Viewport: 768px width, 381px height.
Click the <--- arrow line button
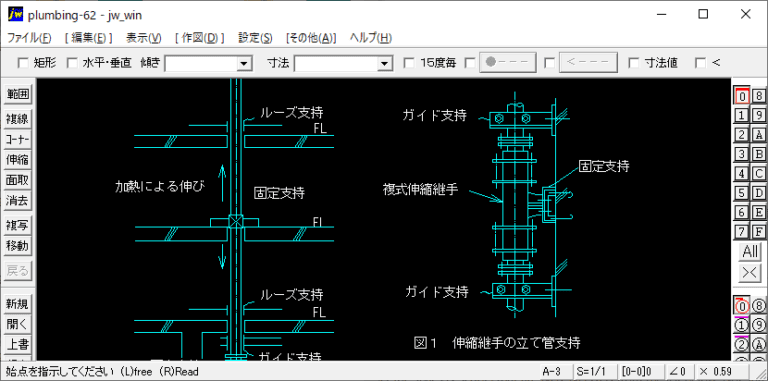tap(588, 63)
